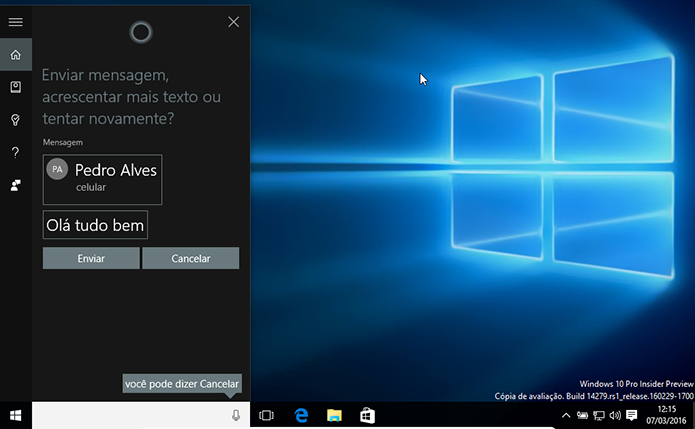Open the Windows Start menu
695x429 pixels.
(16, 415)
